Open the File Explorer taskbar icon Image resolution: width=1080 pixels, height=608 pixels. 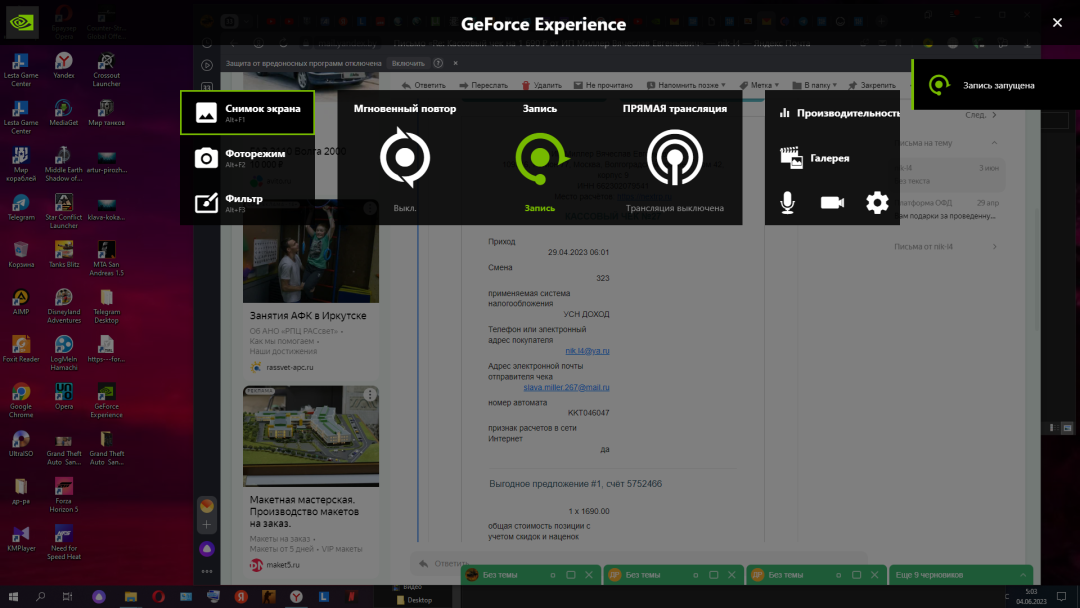[130, 597]
